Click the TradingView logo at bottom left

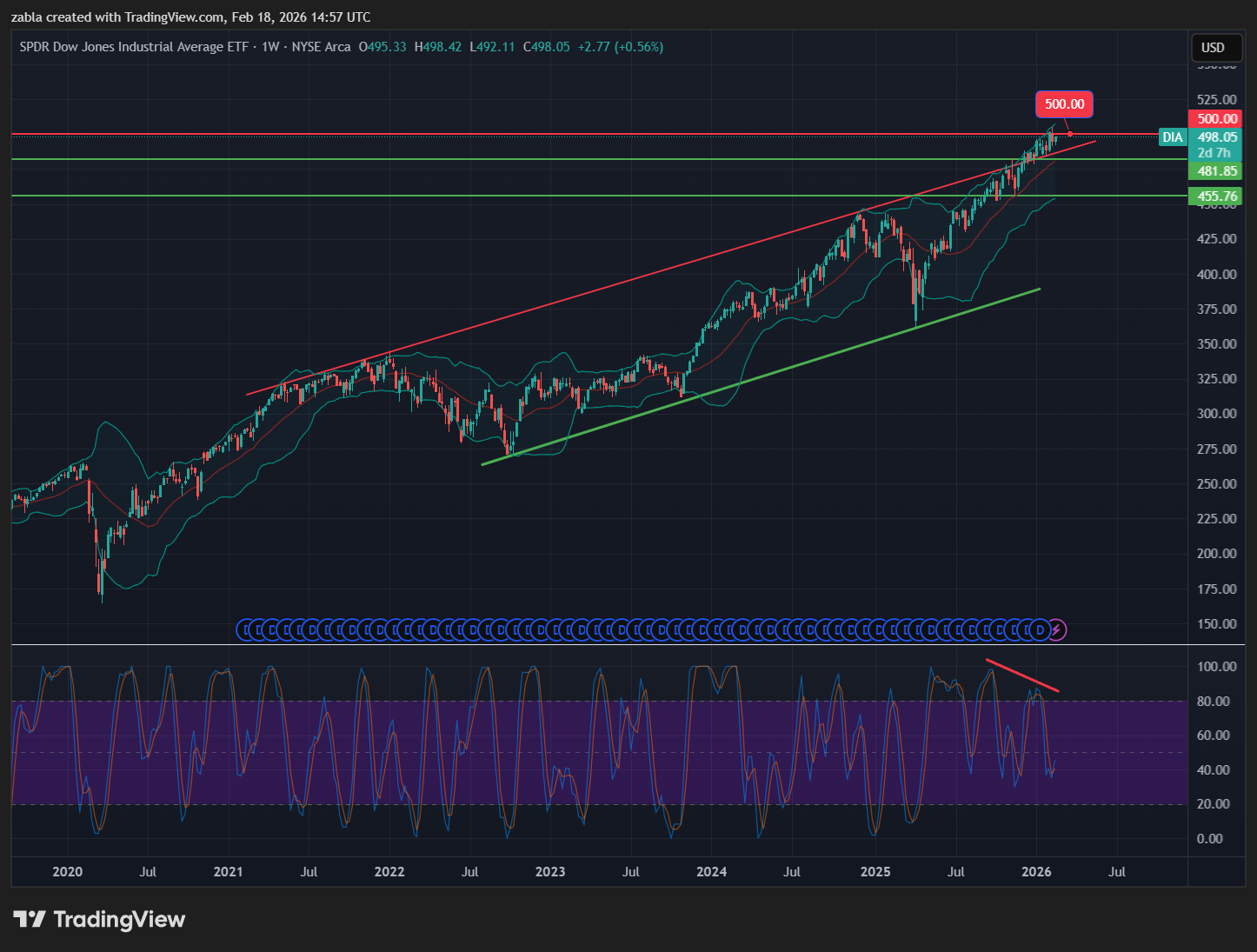(x=99, y=919)
